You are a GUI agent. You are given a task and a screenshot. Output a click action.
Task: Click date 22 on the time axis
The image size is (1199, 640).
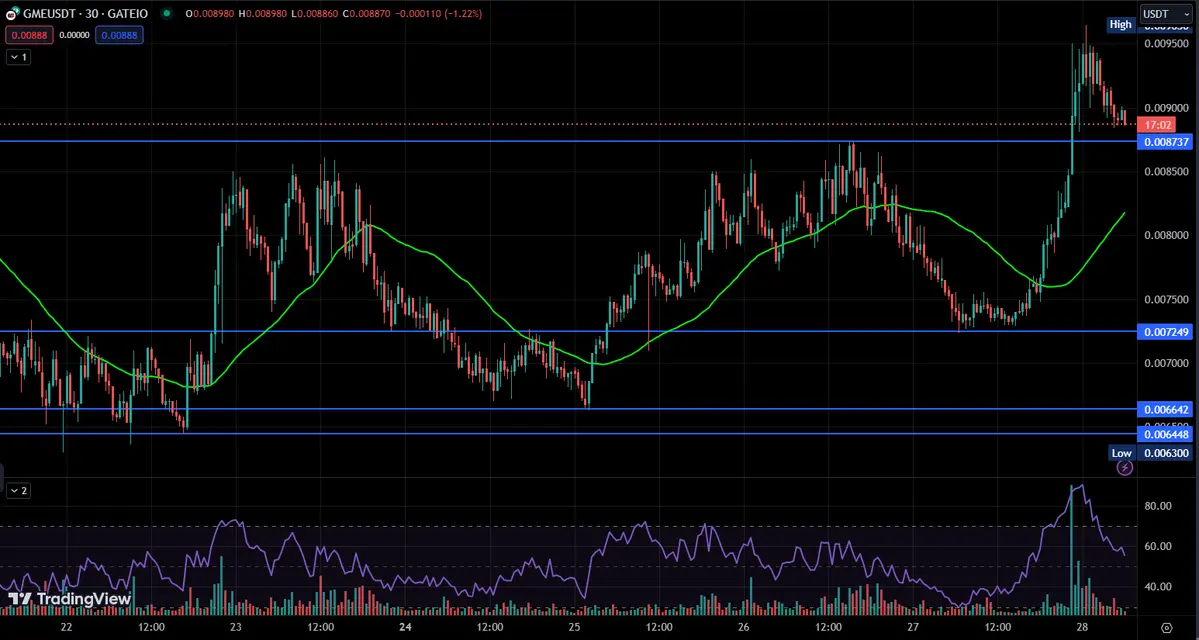point(66,627)
